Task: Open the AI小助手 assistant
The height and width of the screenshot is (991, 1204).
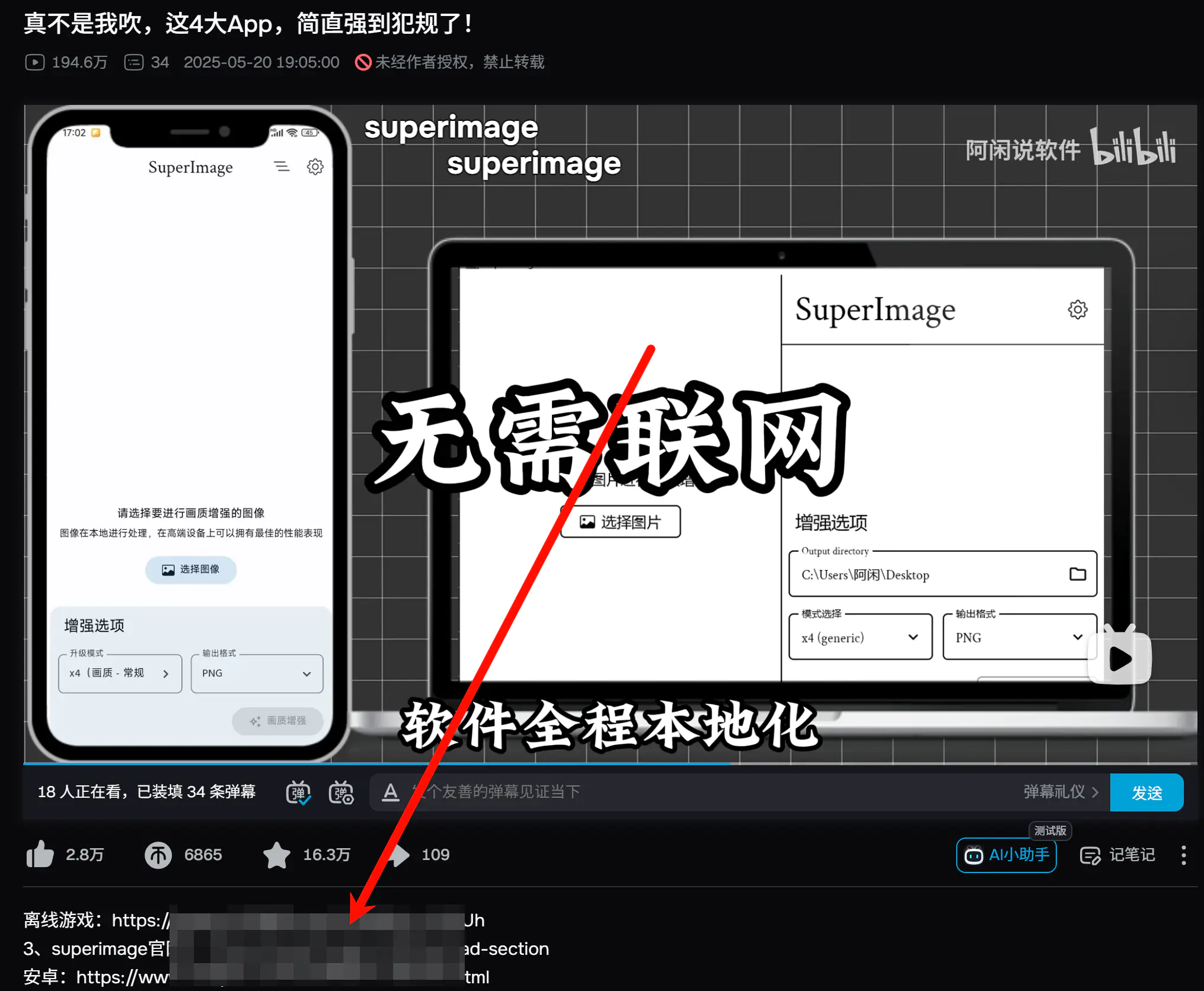Action: point(1006,855)
